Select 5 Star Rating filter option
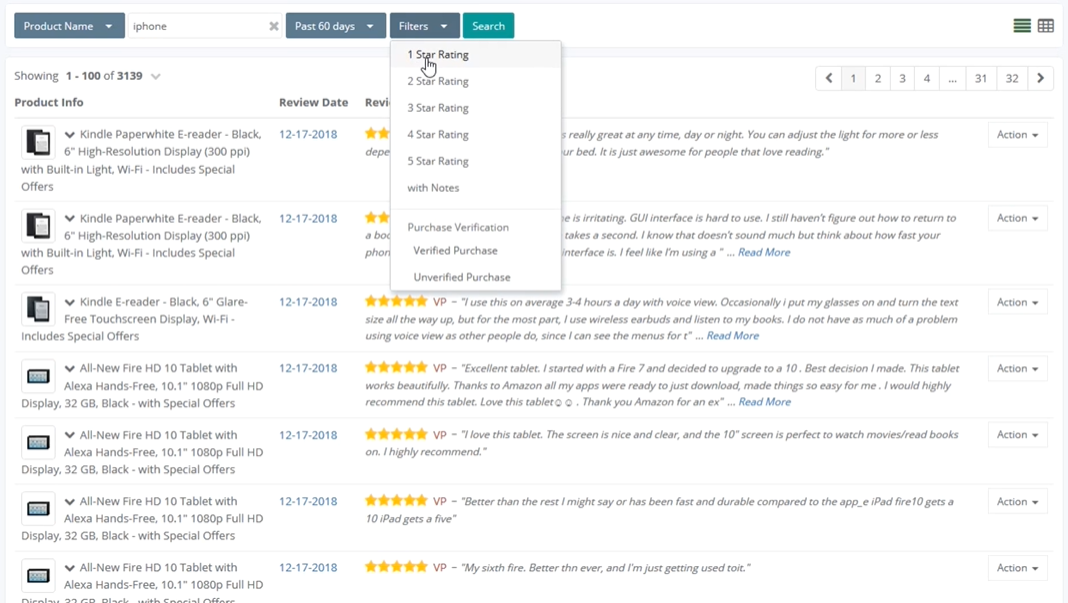The image size is (1068, 603). (x=437, y=160)
